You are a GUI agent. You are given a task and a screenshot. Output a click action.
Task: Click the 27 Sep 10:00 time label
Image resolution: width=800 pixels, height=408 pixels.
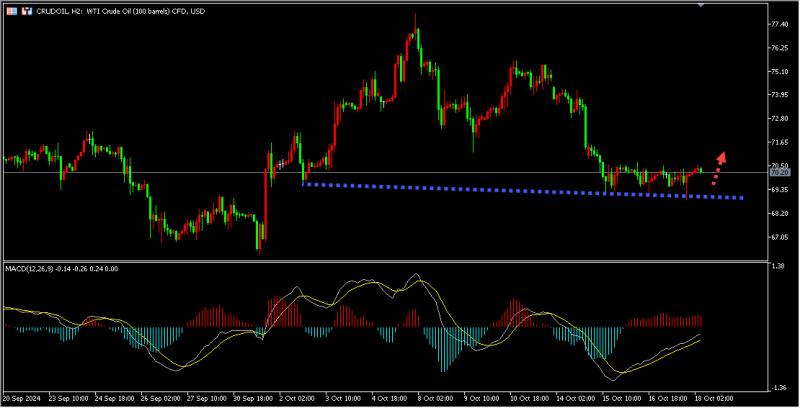(207, 398)
